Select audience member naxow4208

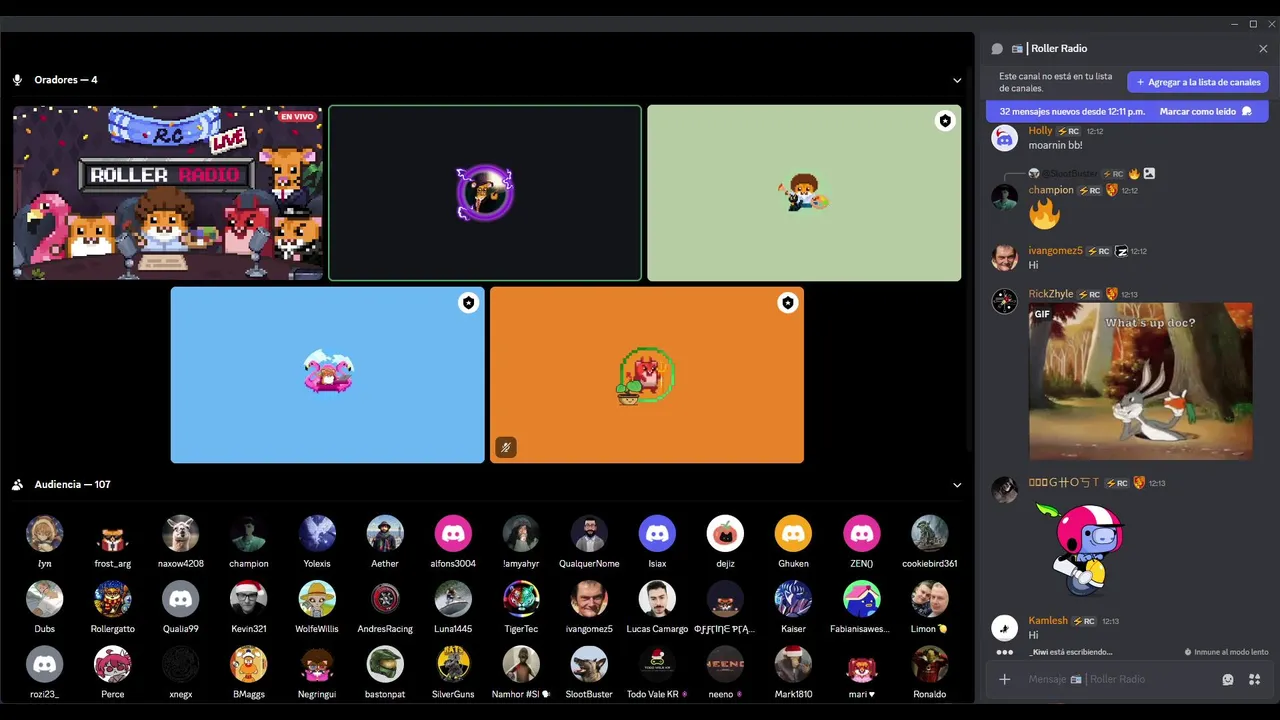click(181, 541)
